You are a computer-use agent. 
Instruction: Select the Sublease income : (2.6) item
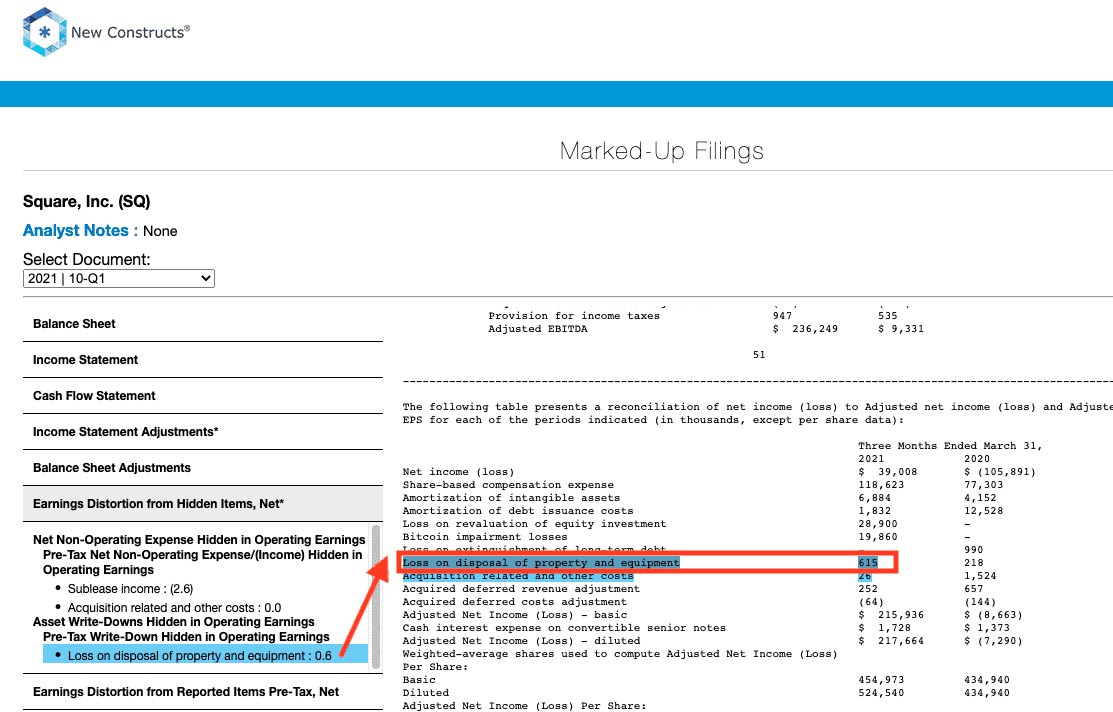[x=131, y=588]
